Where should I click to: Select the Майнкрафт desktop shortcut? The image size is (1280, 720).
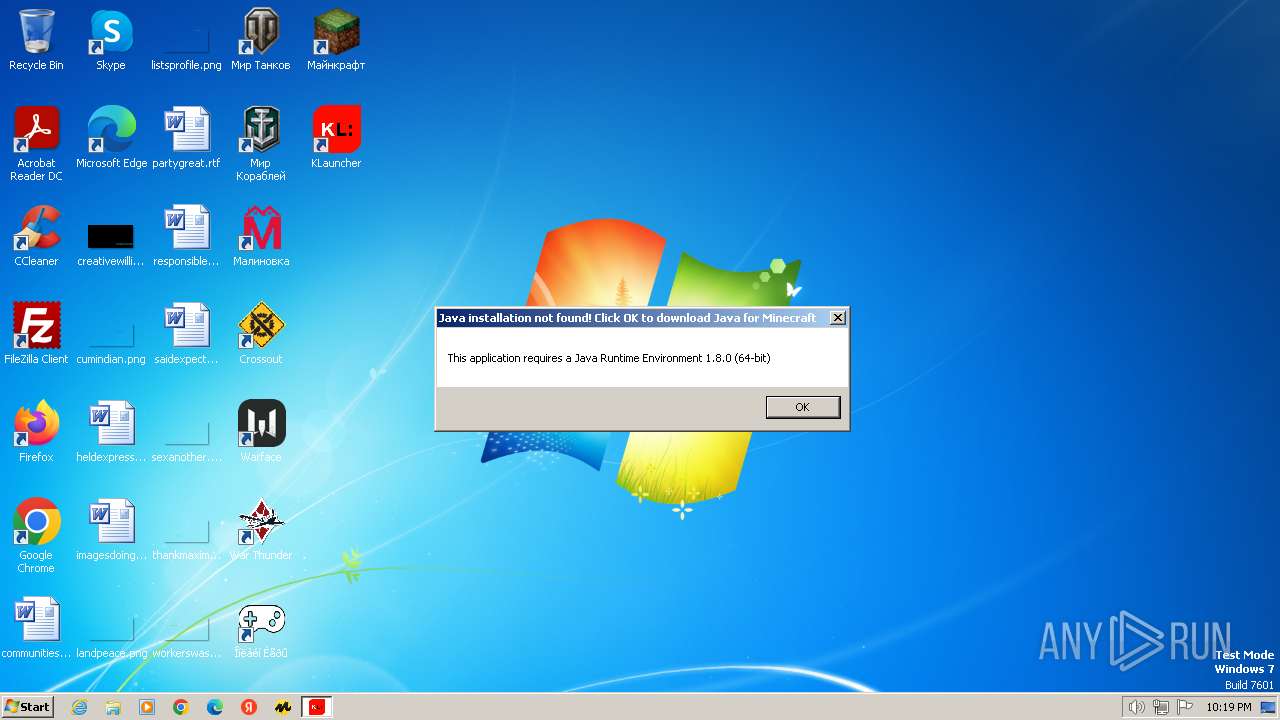point(336,40)
